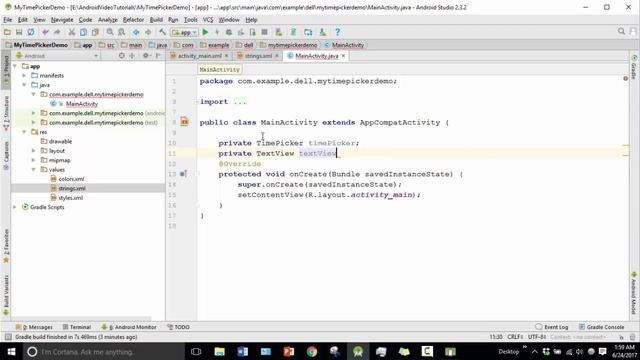Open Android Monitor tool window
Viewport: 640px width, 360px height.
[x=129, y=327]
